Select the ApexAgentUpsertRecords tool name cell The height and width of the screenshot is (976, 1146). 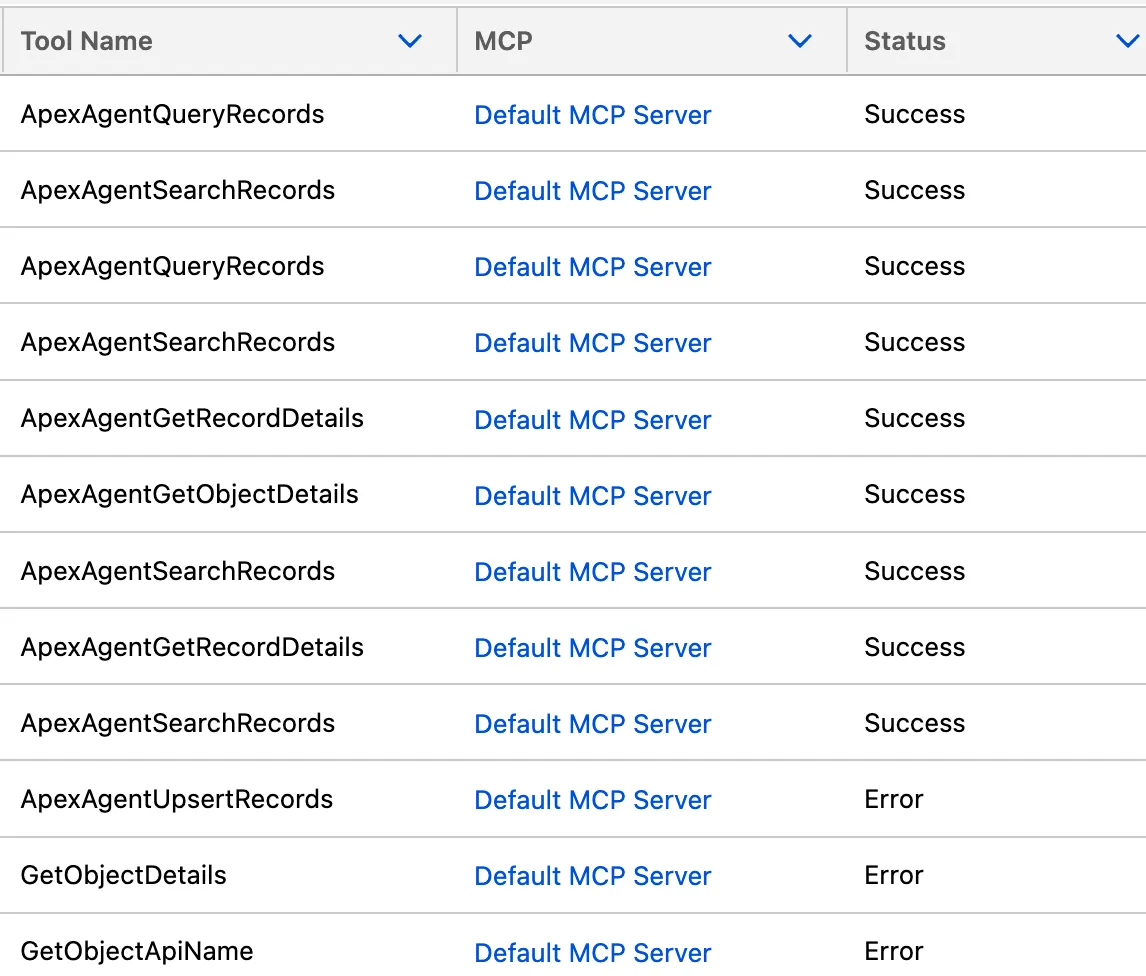[177, 799]
